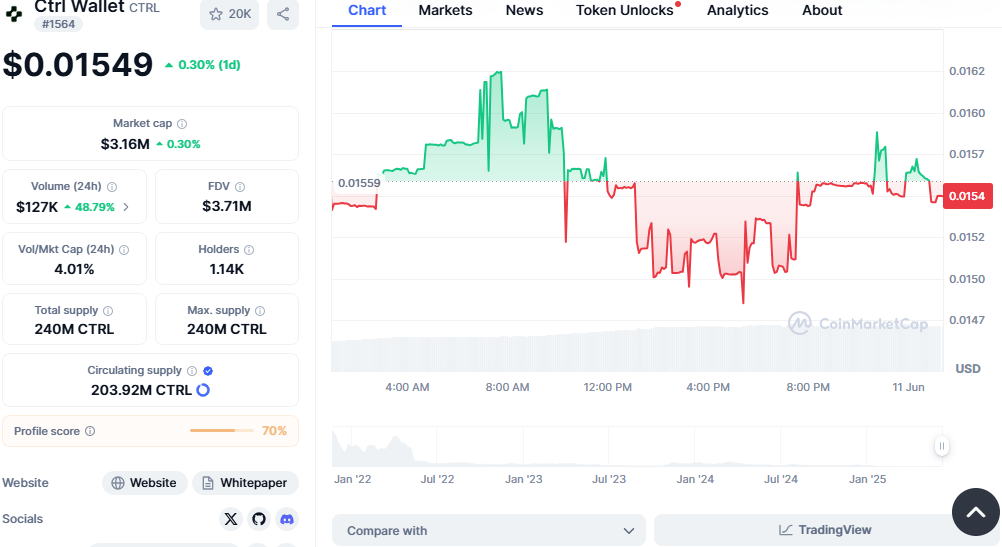
Task: Click the chart range slider handle
Action: click(x=941, y=446)
